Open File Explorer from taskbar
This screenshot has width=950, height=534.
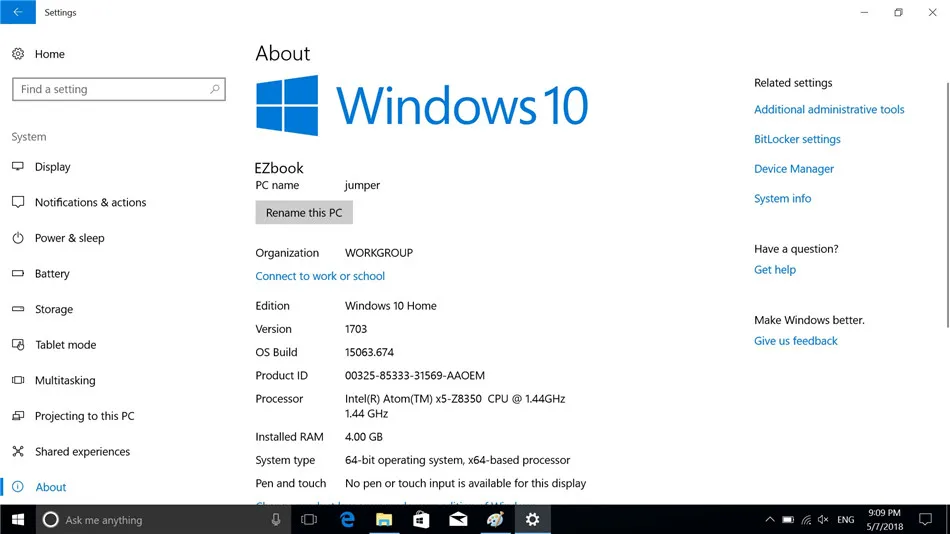click(384, 519)
